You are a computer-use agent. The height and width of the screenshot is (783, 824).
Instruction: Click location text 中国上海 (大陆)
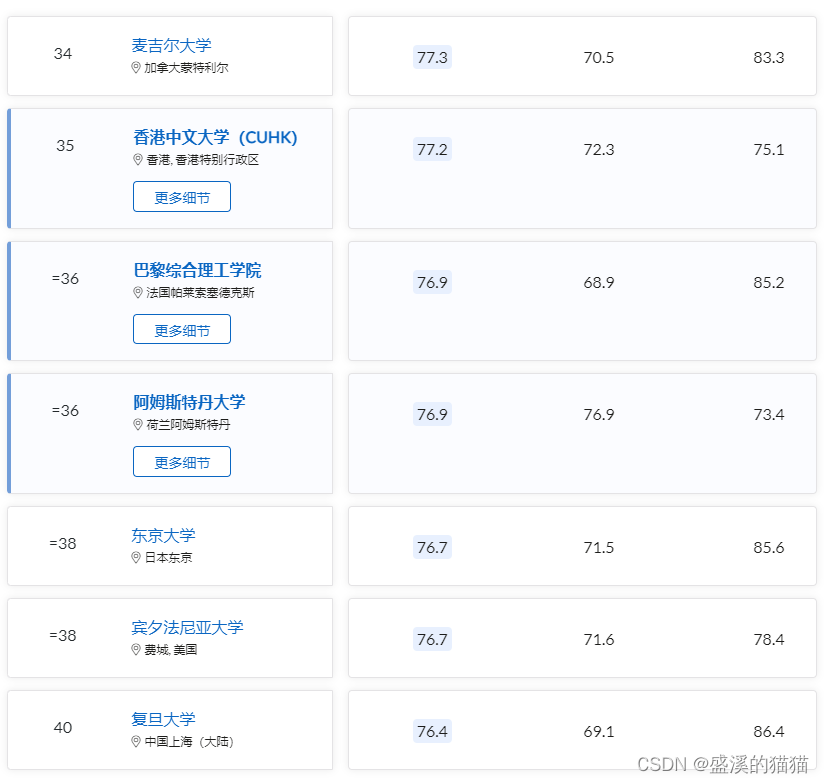[189, 741]
